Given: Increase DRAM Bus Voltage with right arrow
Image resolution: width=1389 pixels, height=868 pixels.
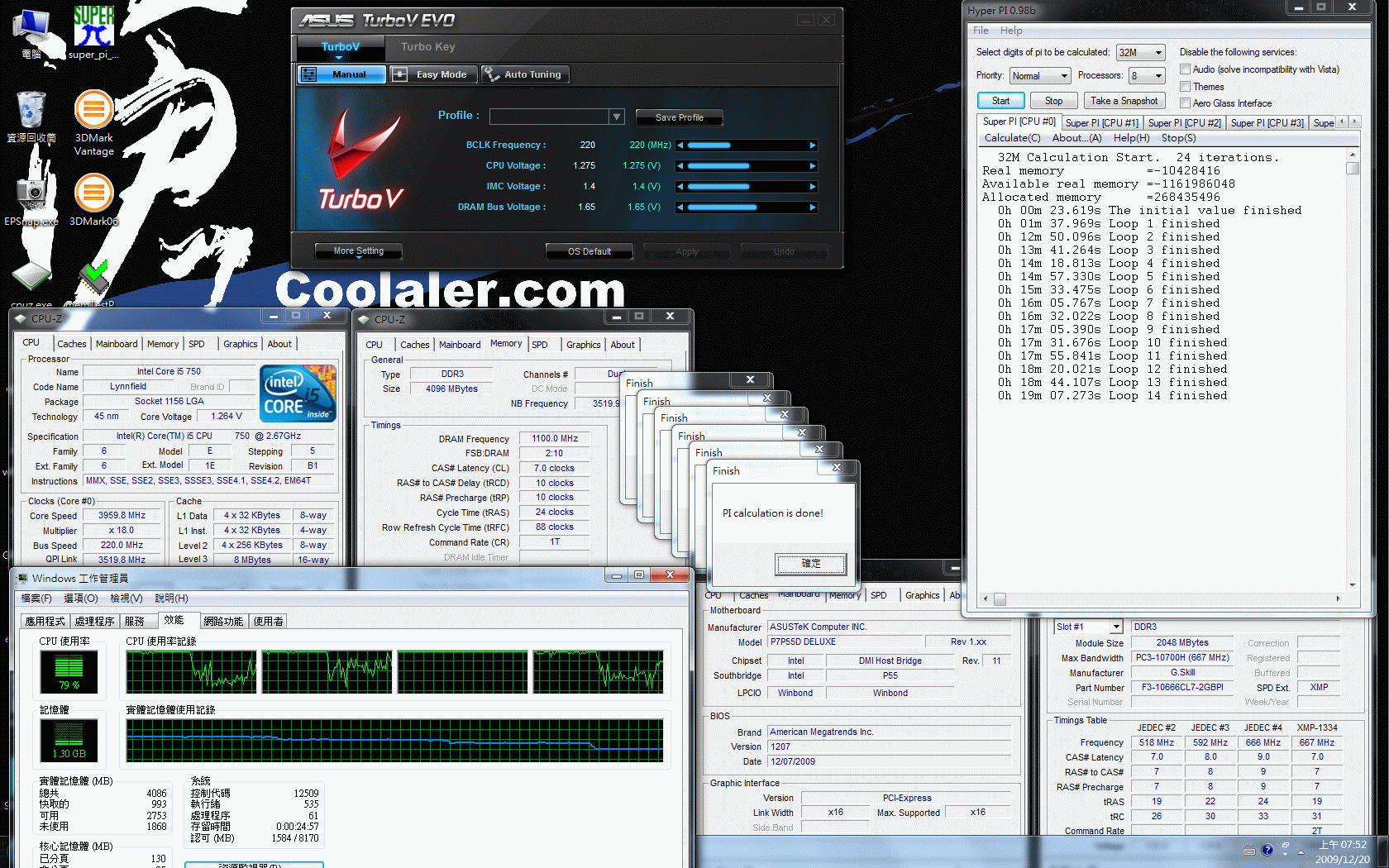Looking at the screenshot, I should point(813,207).
